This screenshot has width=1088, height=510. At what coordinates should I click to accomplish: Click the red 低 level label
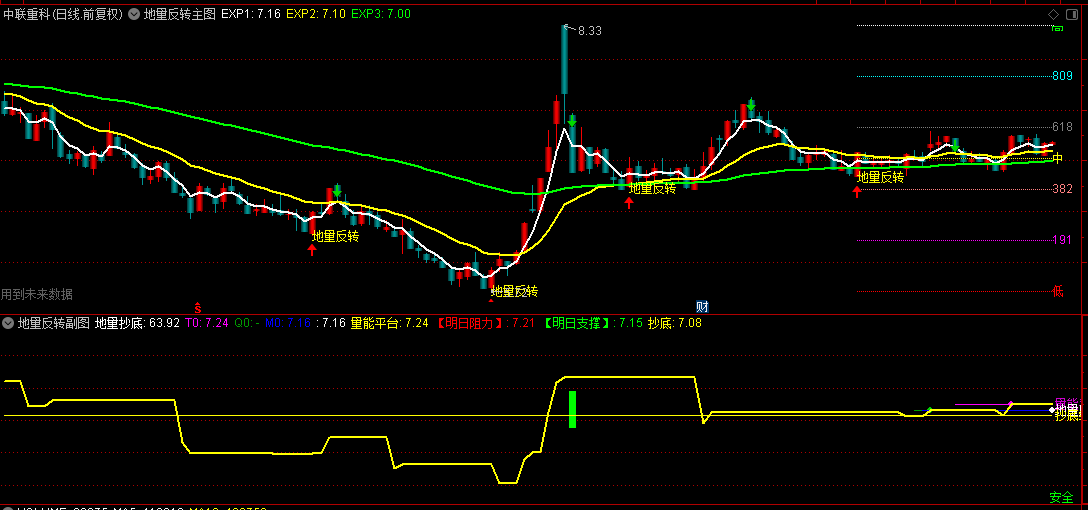pos(1057,291)
